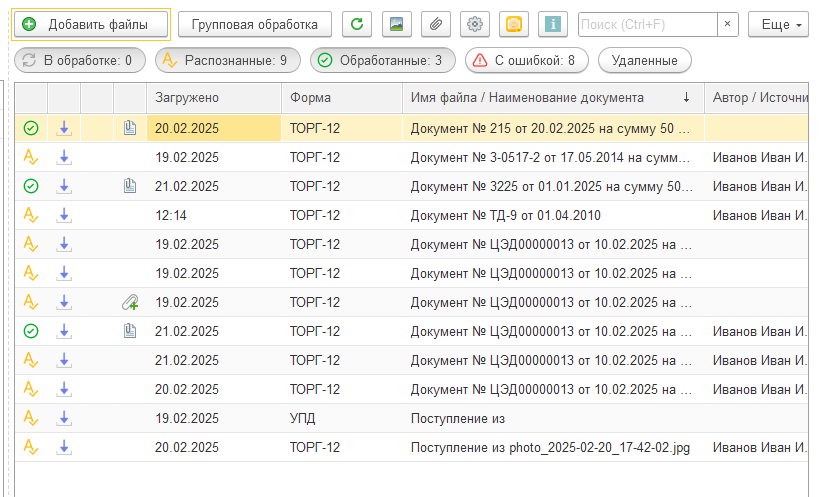Click the search field "Поиск (Ctrl+F)"

(x=646, y=24)
